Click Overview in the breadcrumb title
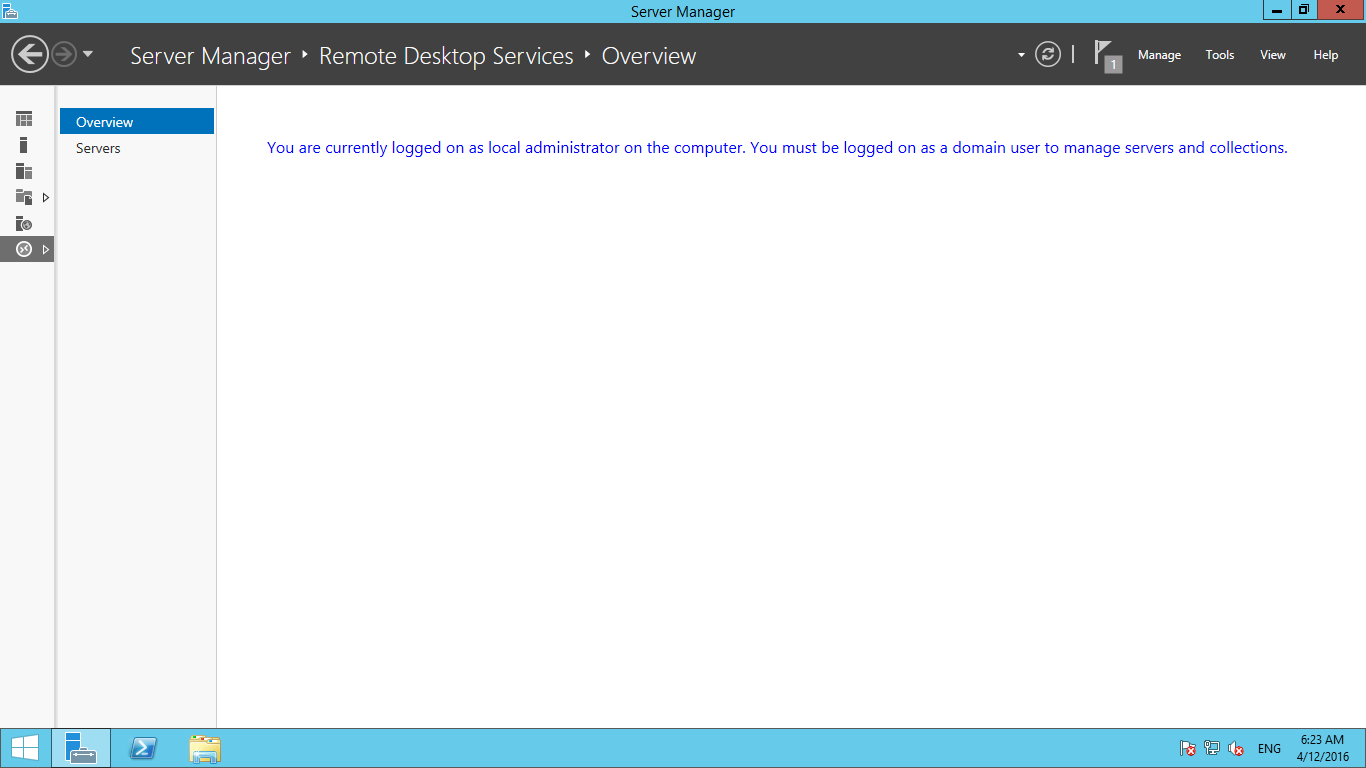The image size is (1366, 768). click(x=649, y=56)
